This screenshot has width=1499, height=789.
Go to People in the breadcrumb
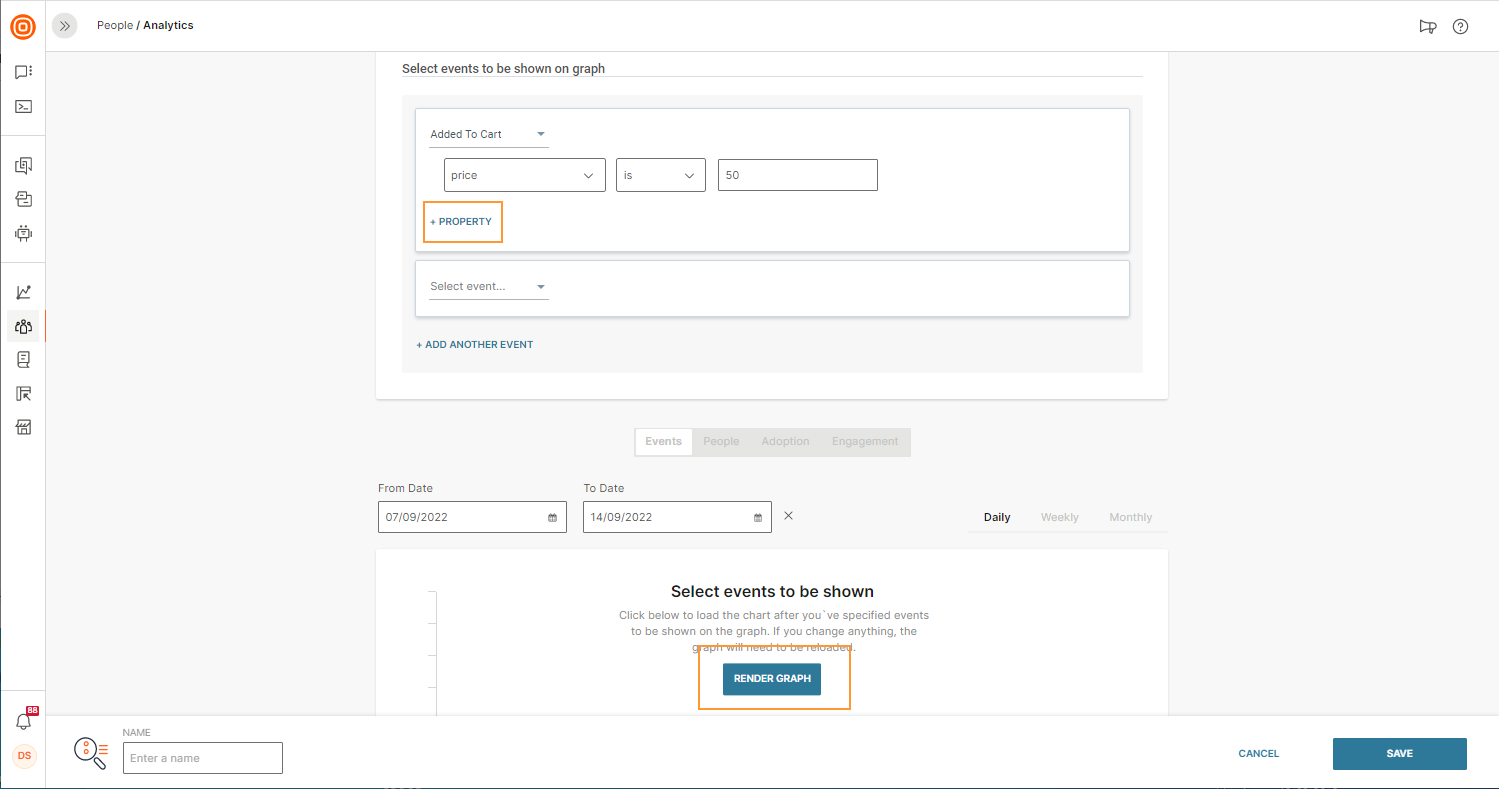pyautogui.click(x=115, y=25)
